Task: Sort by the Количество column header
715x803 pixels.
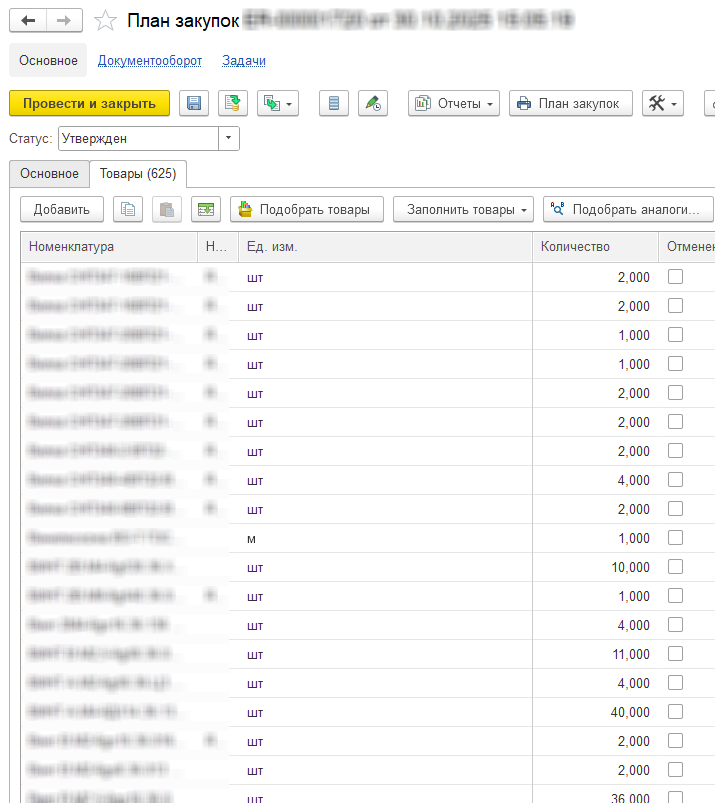Action: [x=575, y=247]
